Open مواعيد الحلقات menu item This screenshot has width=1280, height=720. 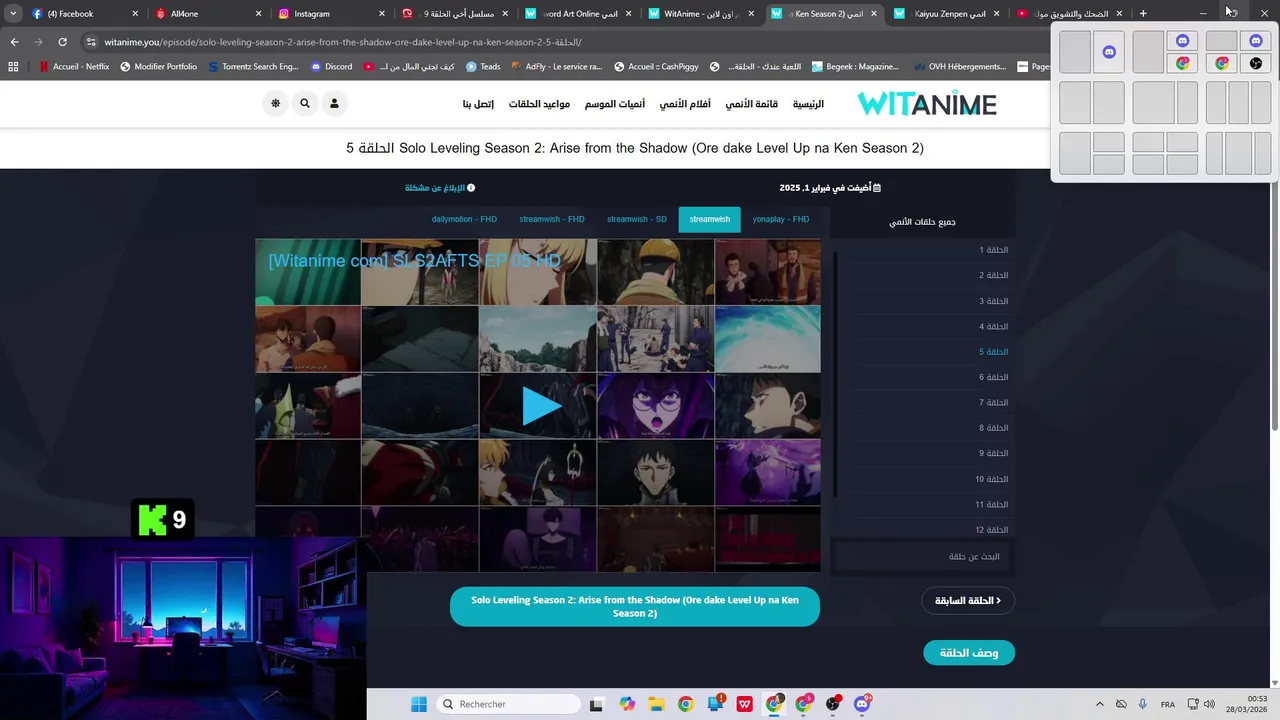[539, 104]
